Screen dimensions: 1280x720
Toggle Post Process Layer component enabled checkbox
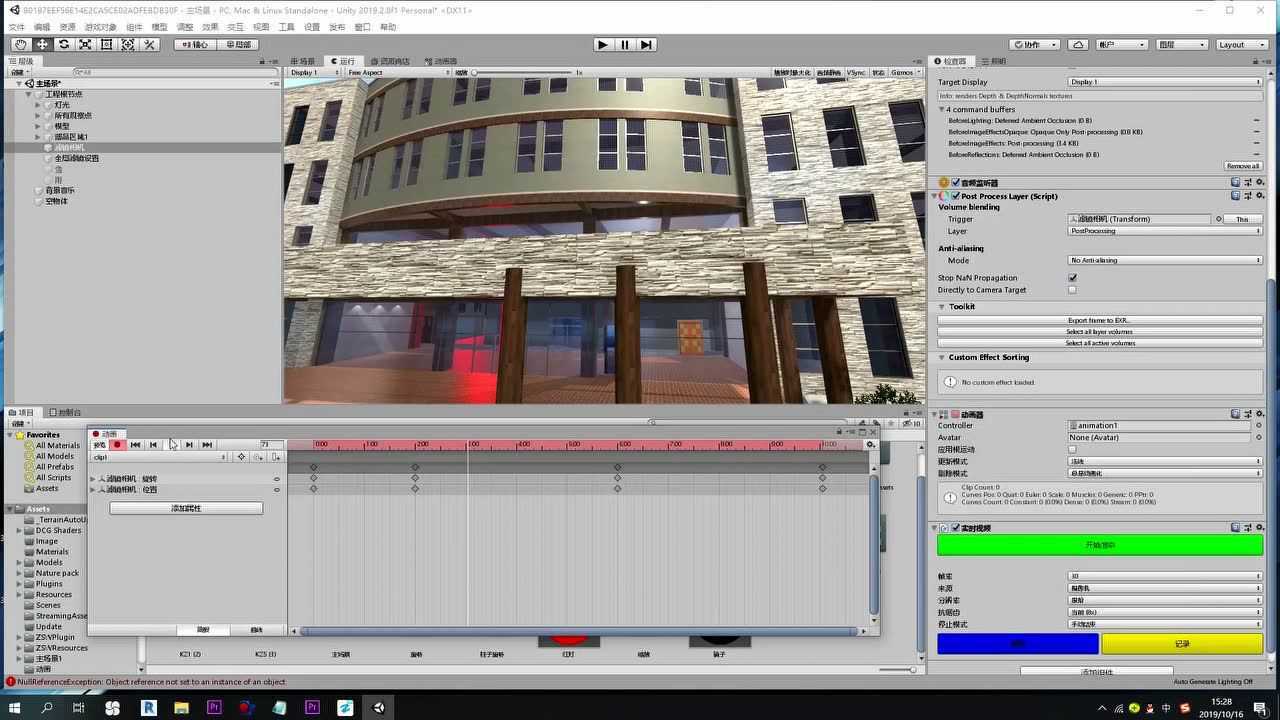pyautogui.click(x=956, y=196)
